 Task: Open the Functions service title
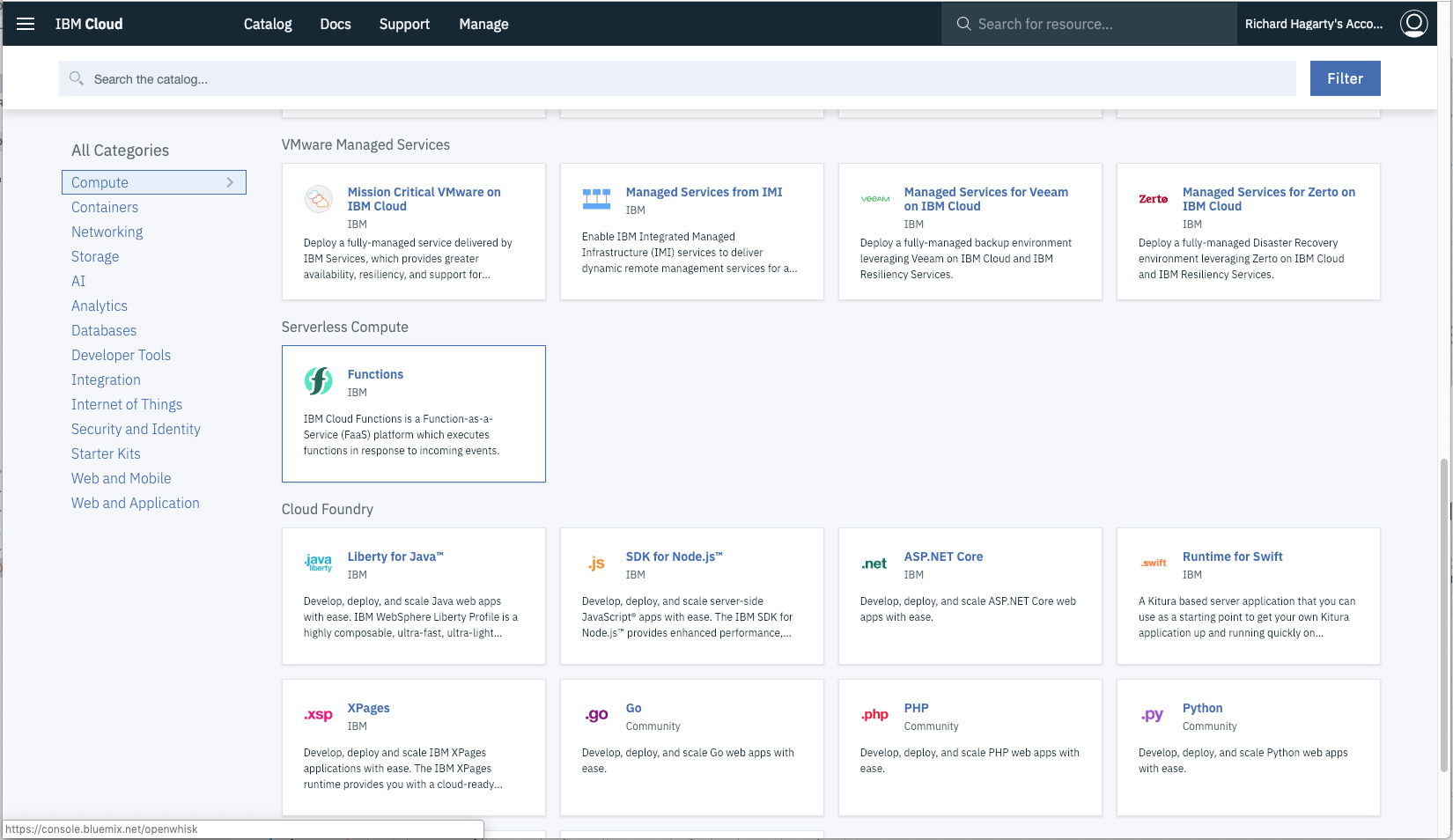click(375, 374)
